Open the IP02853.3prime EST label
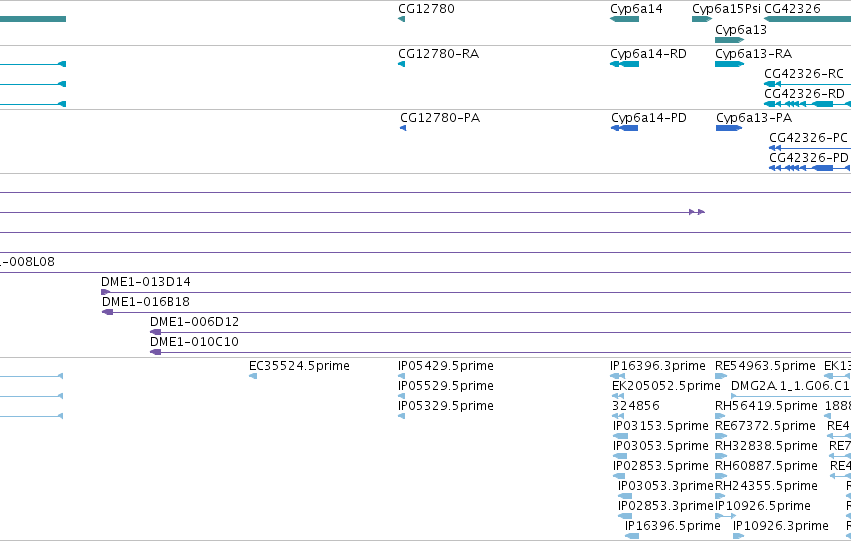This screenshot has height=541, width=851. 665,506
